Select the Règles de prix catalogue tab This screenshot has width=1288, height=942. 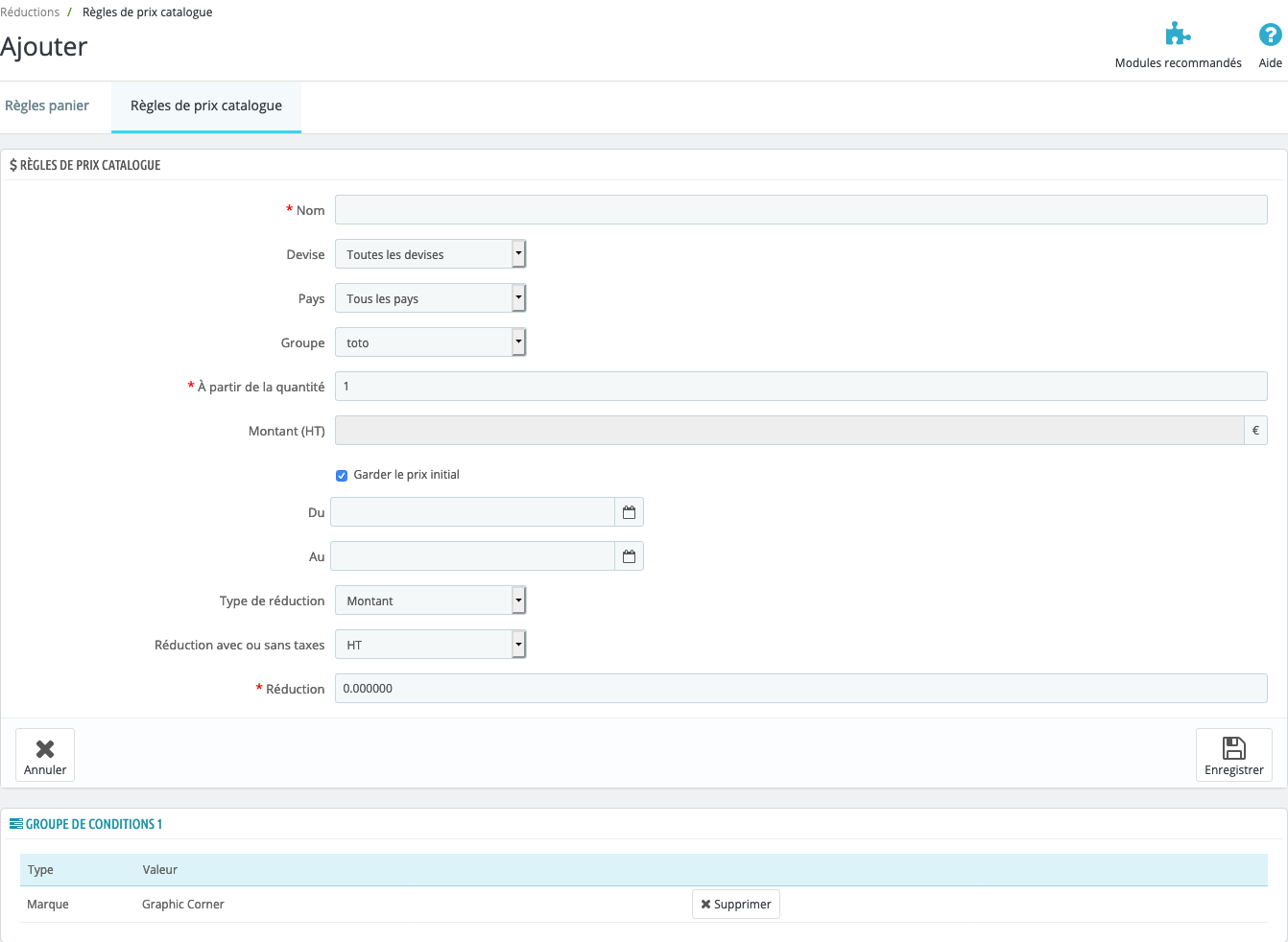(x=206, y=106)
